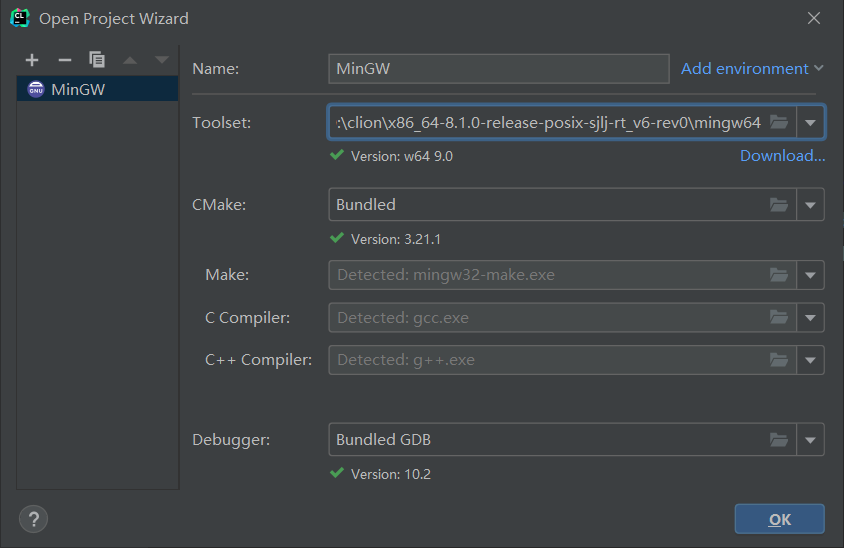Viewport: 844px width, 548px height.
Task: Select MinGW toolchain in list
Action: pyautogui.click(x=97, y=89)
